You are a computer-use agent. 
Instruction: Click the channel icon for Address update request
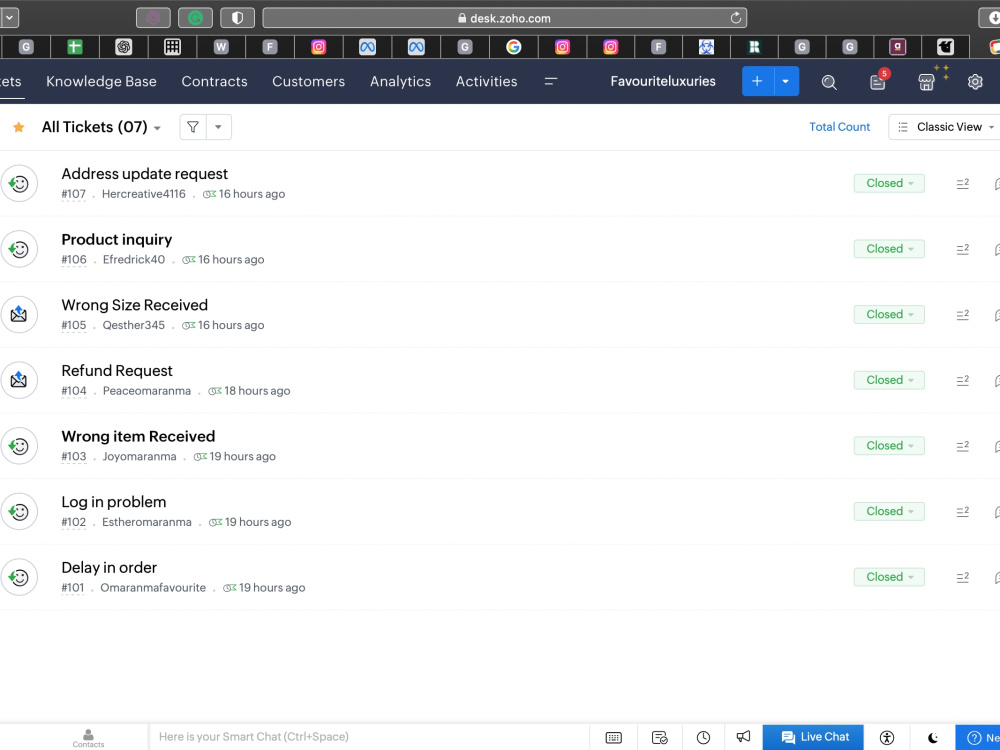[x=19, y=184]
